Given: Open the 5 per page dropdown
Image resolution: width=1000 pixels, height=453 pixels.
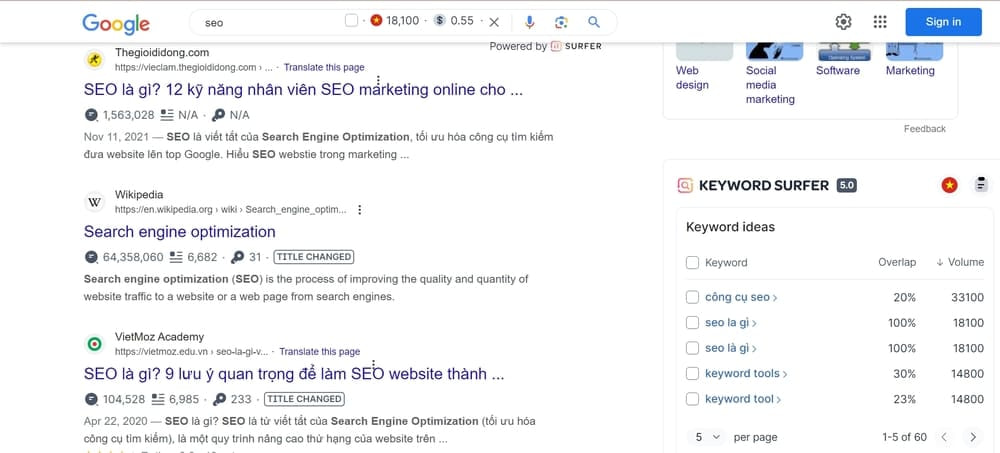Looking at the screenshot, I should [x=707, y=437].
